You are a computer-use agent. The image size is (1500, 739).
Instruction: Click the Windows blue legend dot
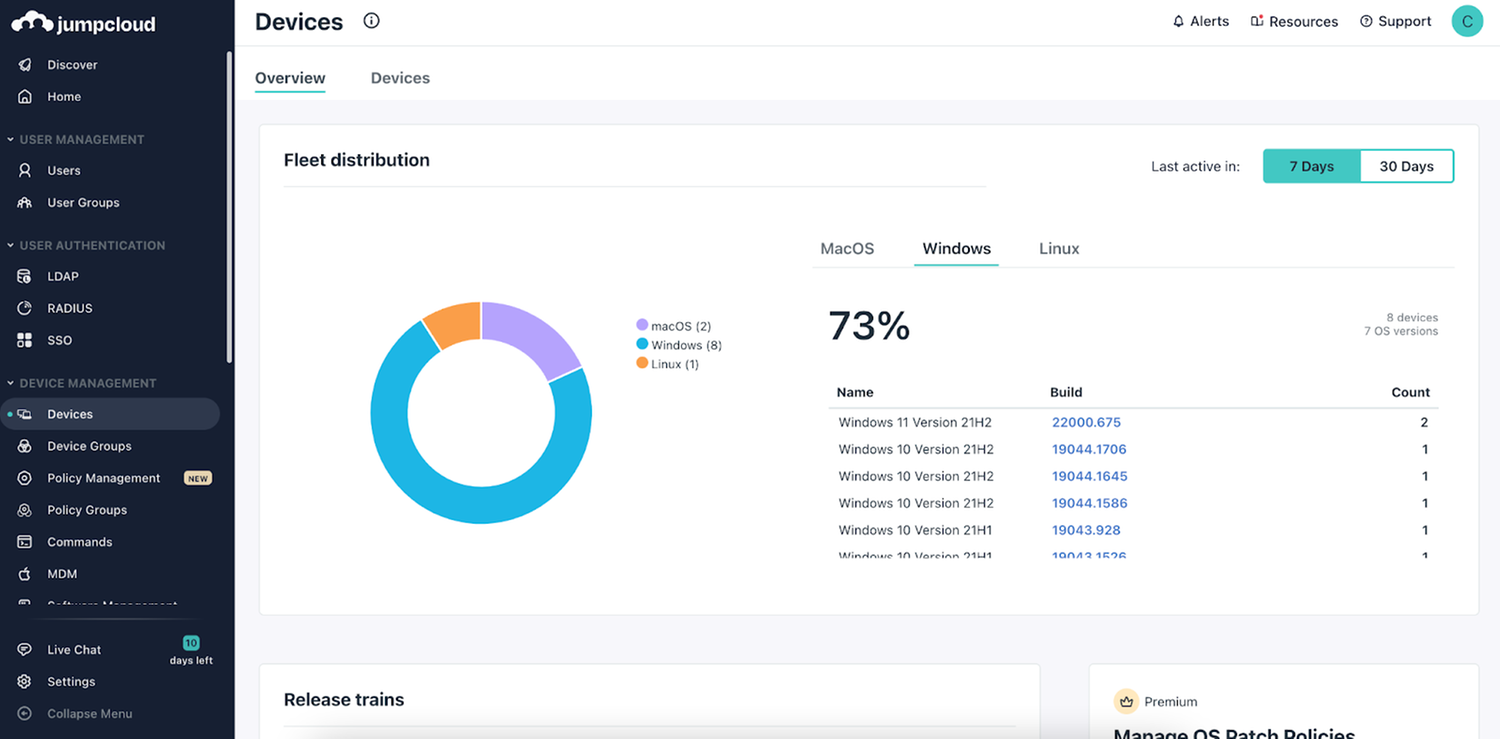click(x=642, y=344)
